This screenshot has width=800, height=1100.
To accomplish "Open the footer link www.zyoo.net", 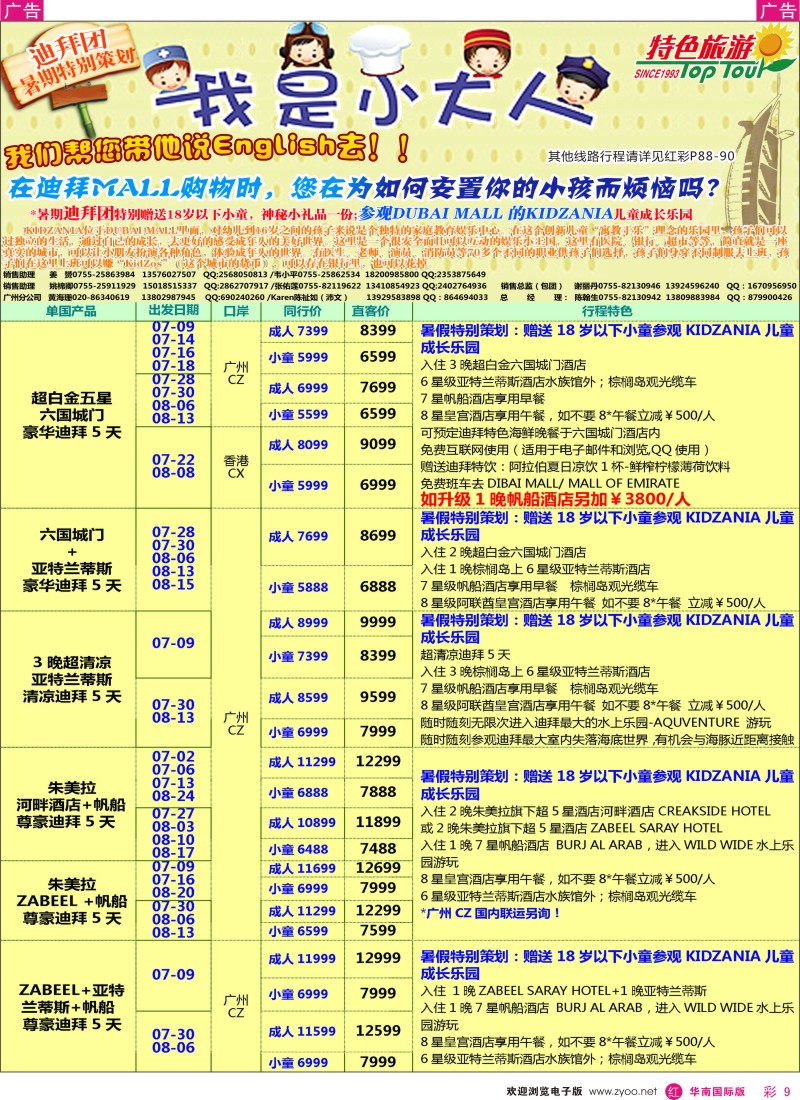I will (x=623, y=1091).
